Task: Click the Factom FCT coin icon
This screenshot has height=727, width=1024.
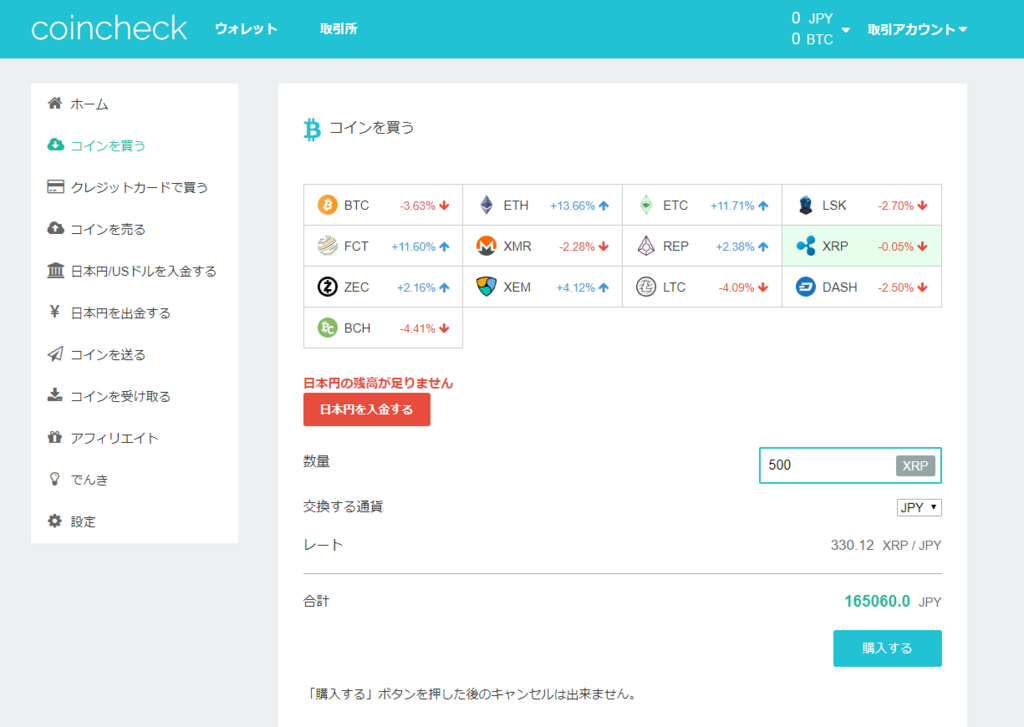Action: point(327,246)
